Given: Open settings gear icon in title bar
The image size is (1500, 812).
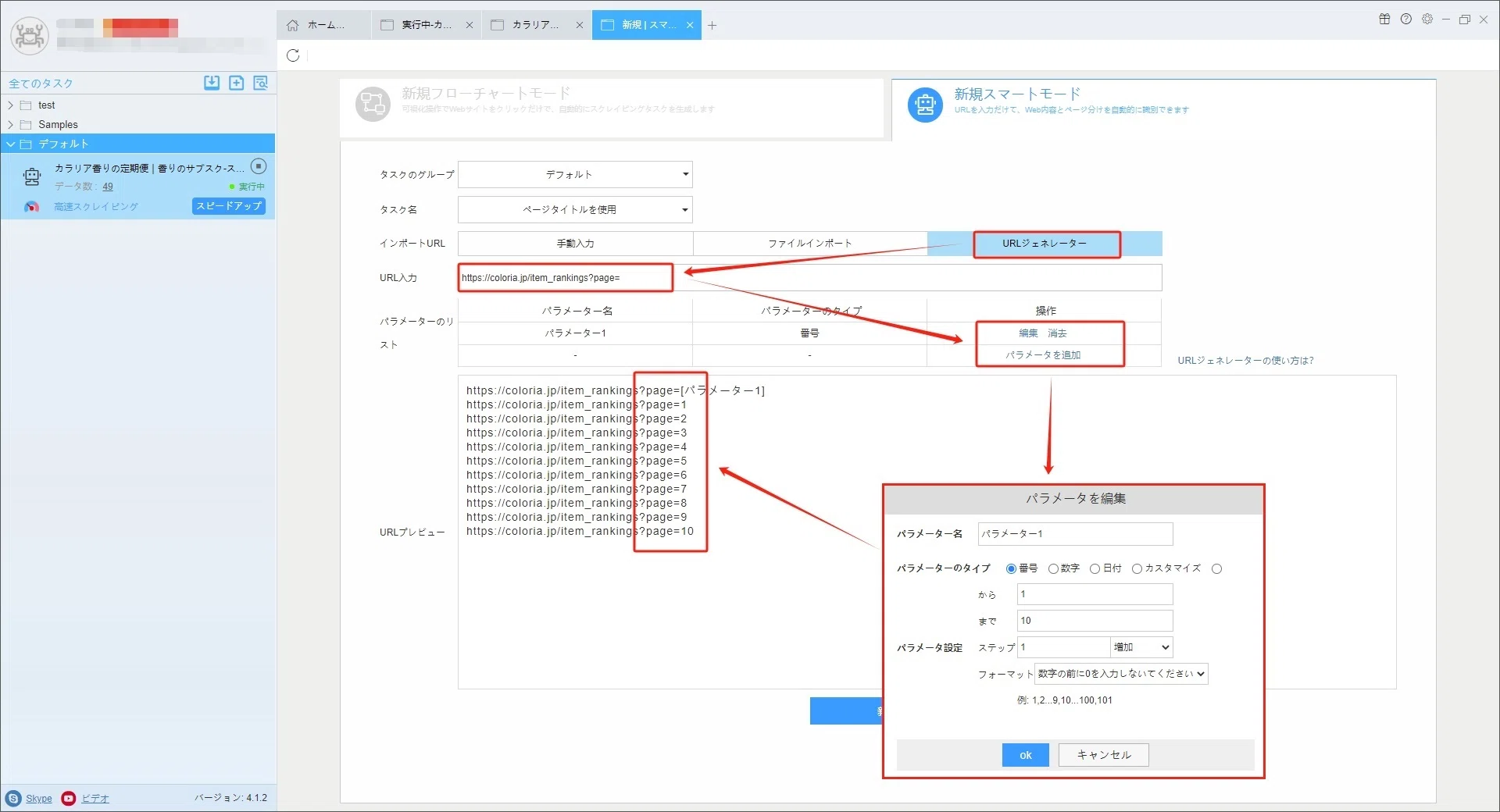Looking at the screenshot, I should (x=1427, y=19).
